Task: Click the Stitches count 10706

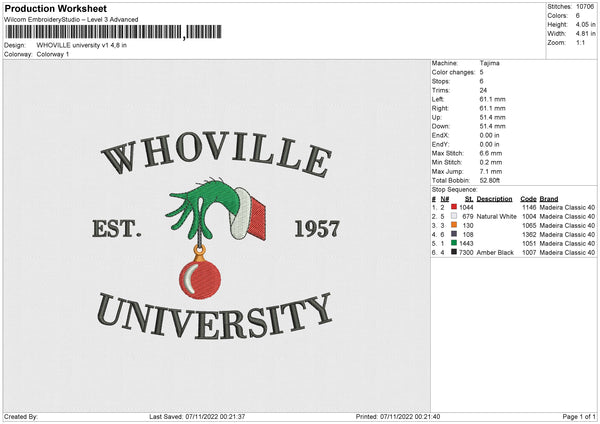Action: point(585,7)
